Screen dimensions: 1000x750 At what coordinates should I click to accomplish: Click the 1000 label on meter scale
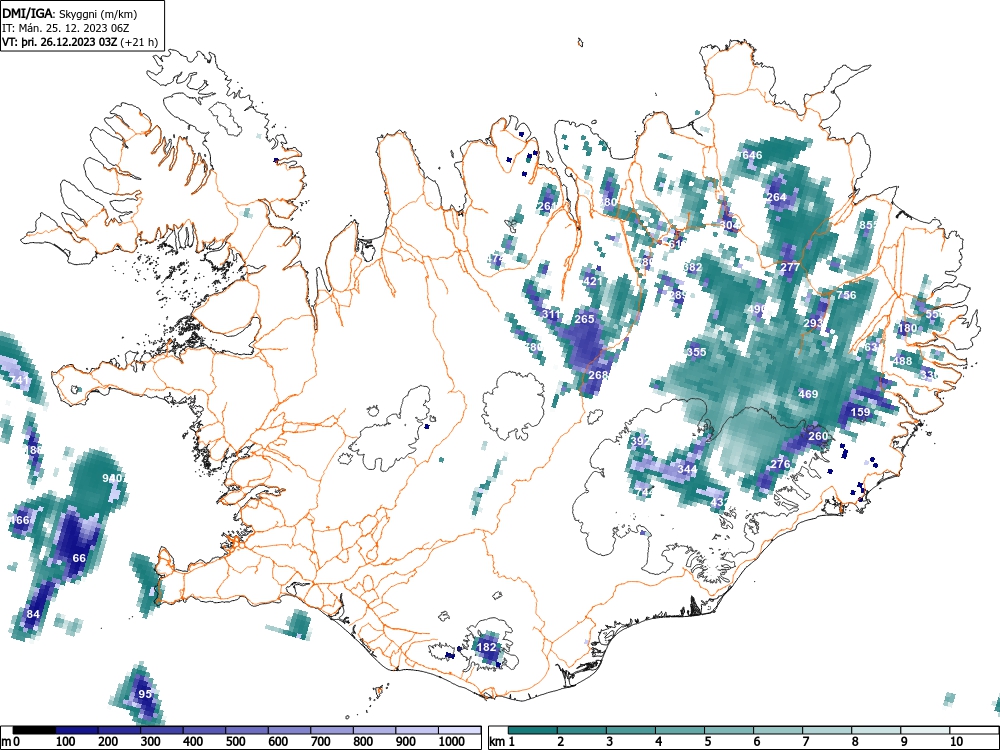point(452,741)
